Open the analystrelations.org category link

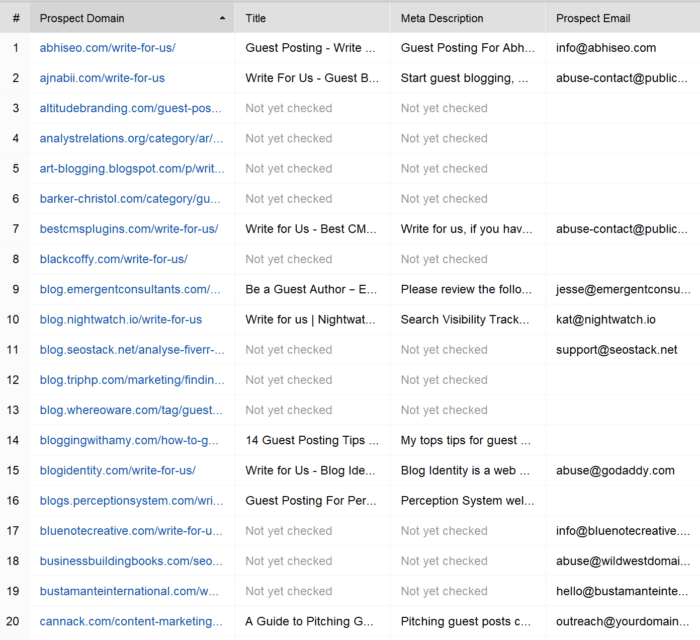pyautogui.click(x=131, y=138)
